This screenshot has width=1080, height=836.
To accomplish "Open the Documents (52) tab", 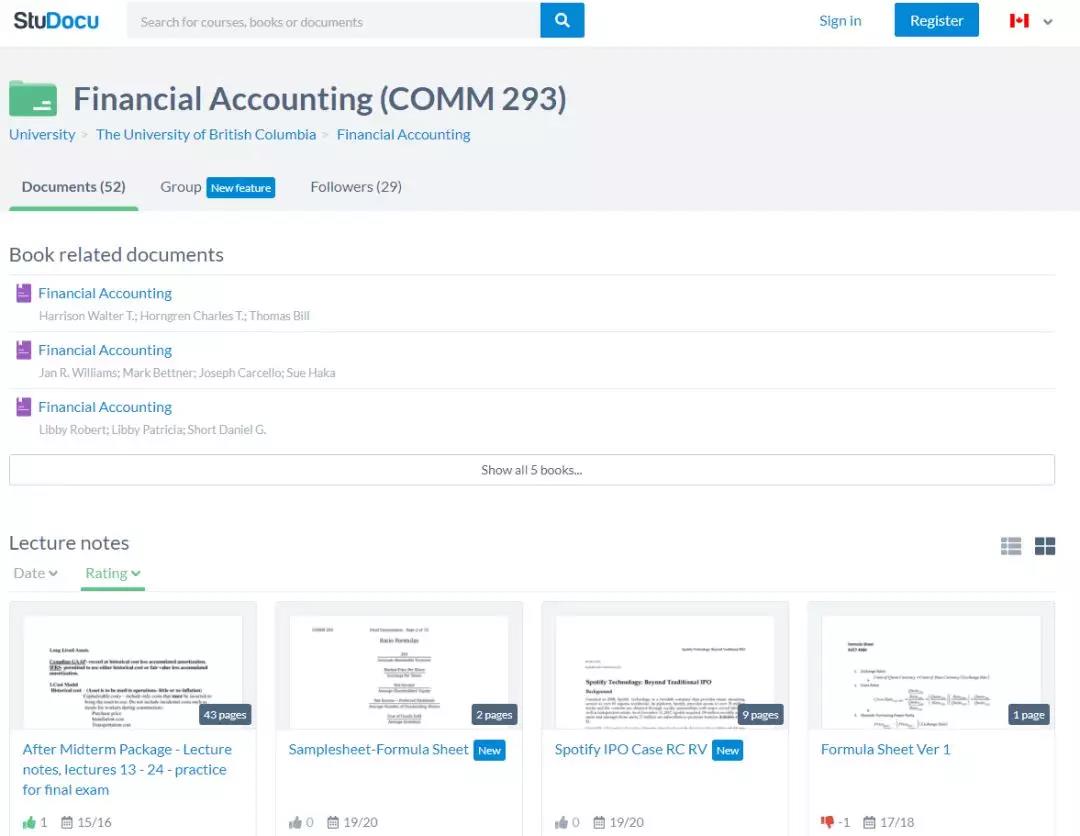I will pyautogui.click(x=74, y=187).
